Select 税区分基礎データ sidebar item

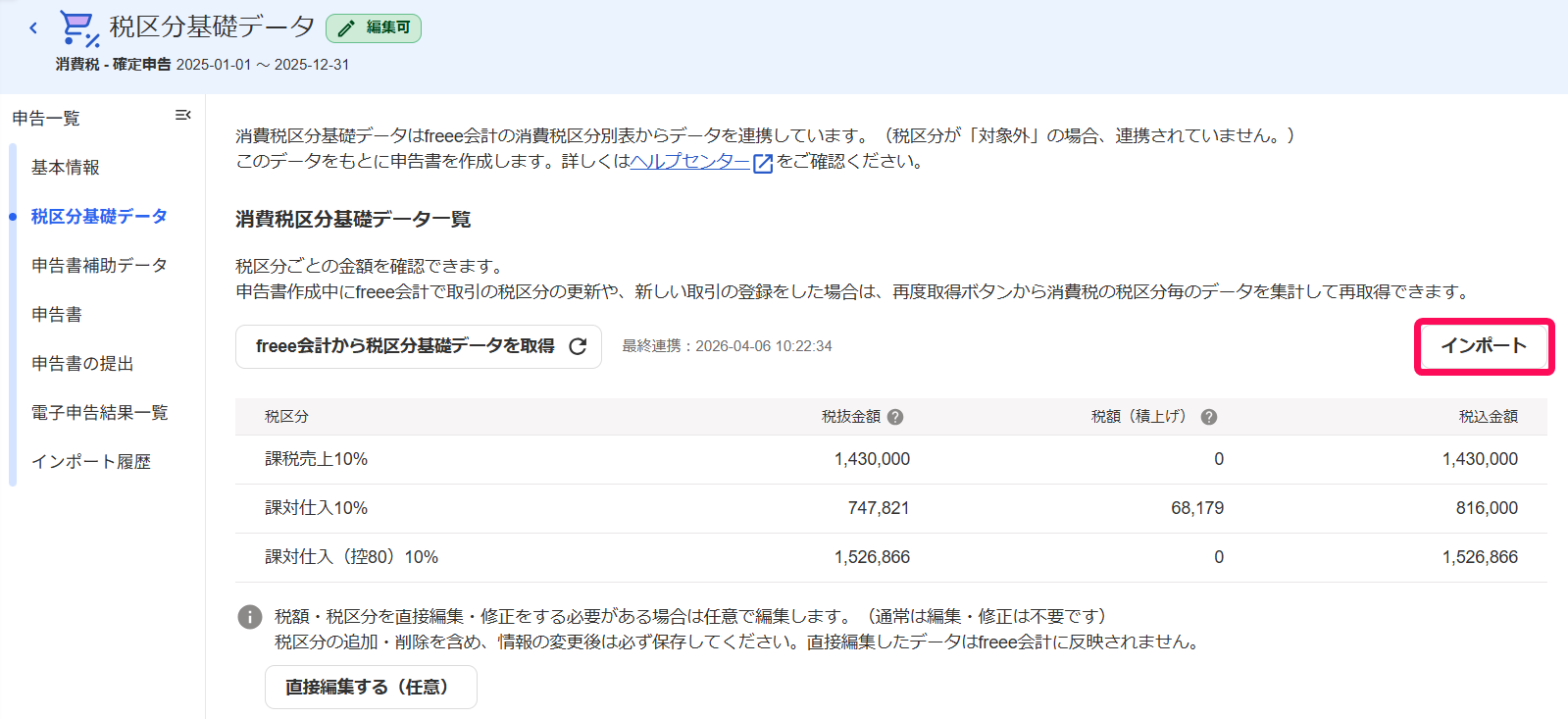click(99, 217)
